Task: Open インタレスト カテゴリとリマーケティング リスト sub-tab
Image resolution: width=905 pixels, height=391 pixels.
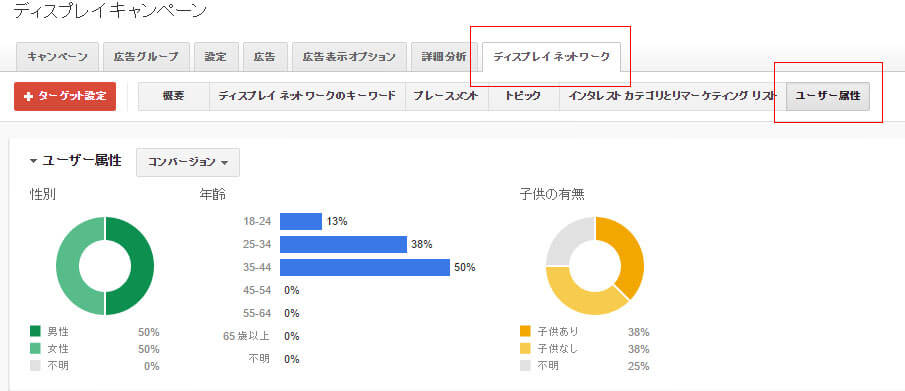Action: [x=672, y=96]
